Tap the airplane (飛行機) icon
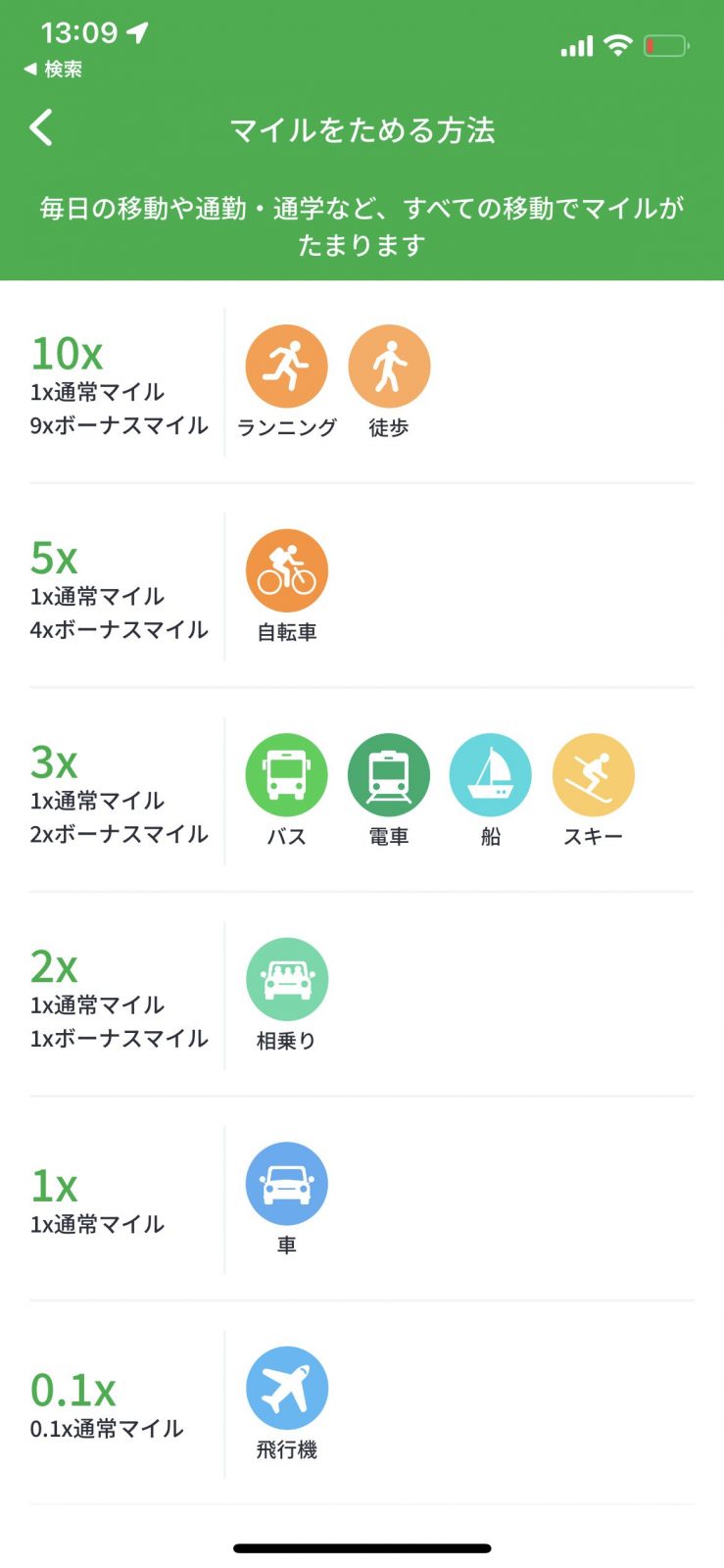 pyautogui.click(x=286, y=1389)
